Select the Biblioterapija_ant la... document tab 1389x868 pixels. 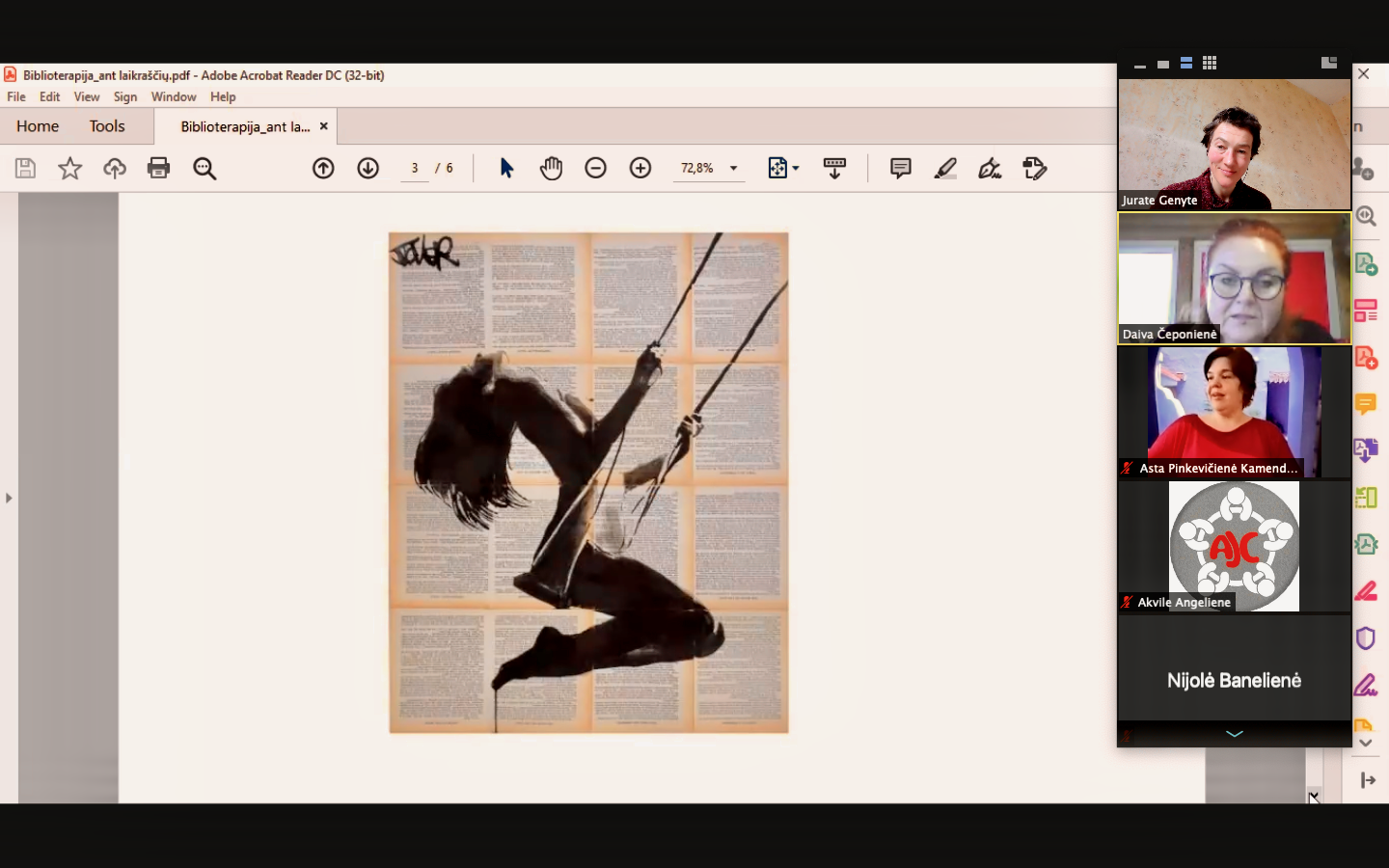tap(245, 126)
